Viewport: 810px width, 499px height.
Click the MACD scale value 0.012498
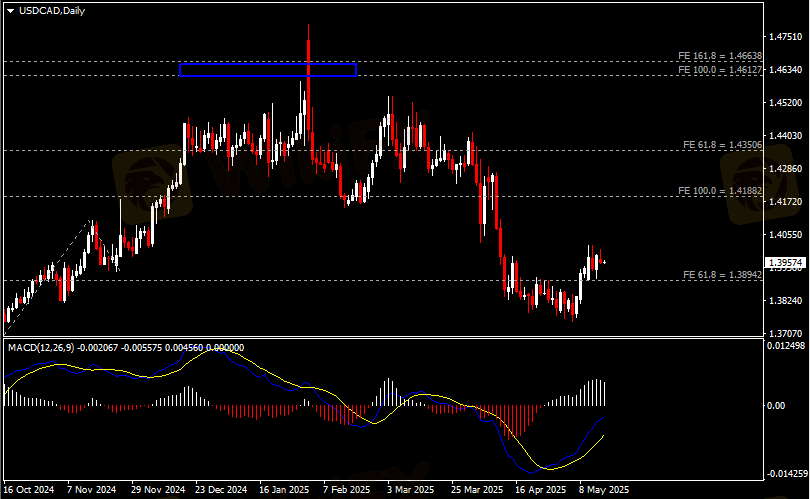click(x=786, y=346)
